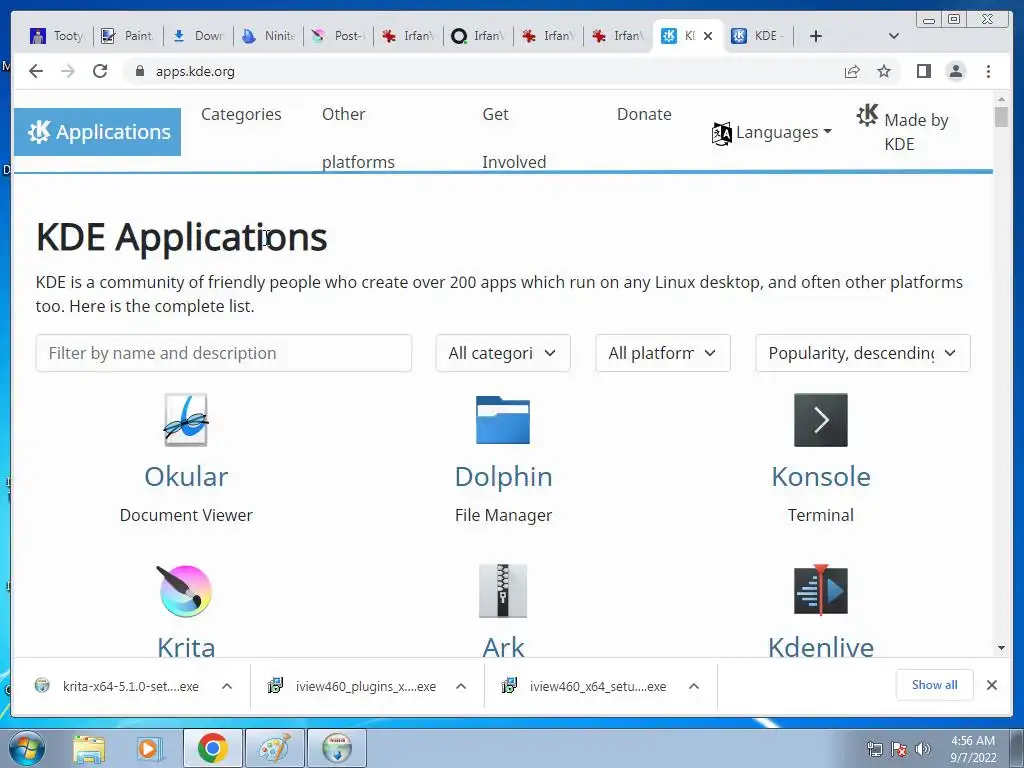
Task: Open the Chrome profile avatar
Action: [956, 71]
